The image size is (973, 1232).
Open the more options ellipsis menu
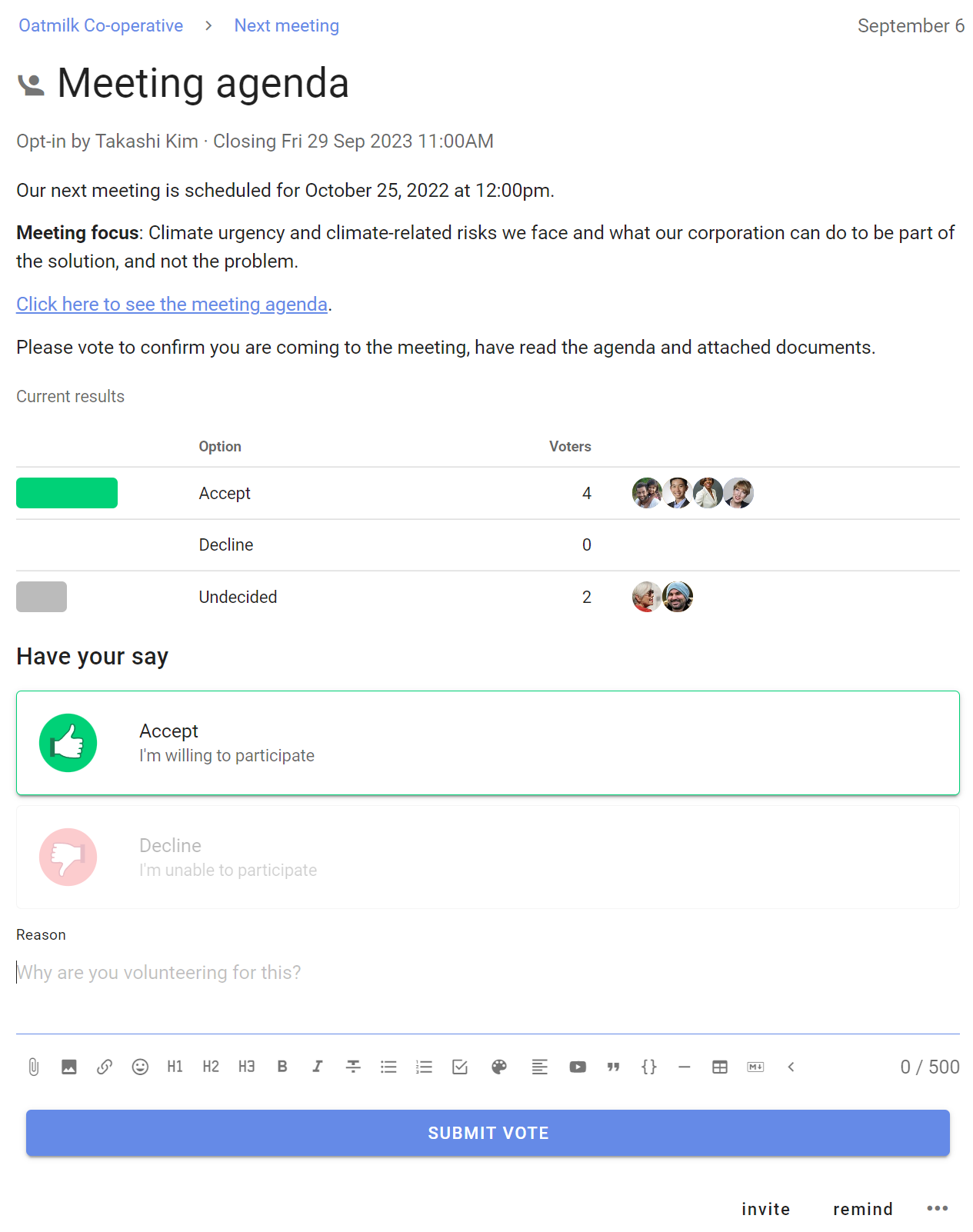[938, 1208]
